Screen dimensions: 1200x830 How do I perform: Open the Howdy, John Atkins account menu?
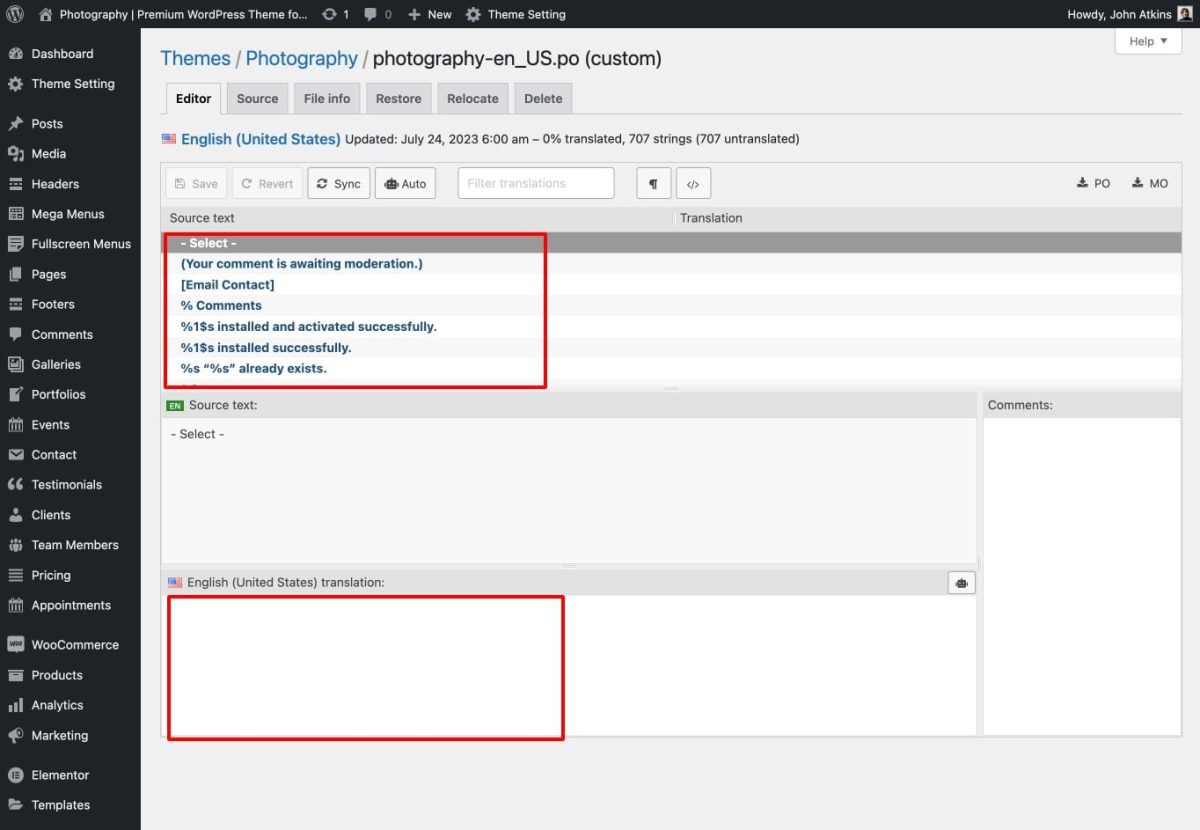click(1115, 14)
